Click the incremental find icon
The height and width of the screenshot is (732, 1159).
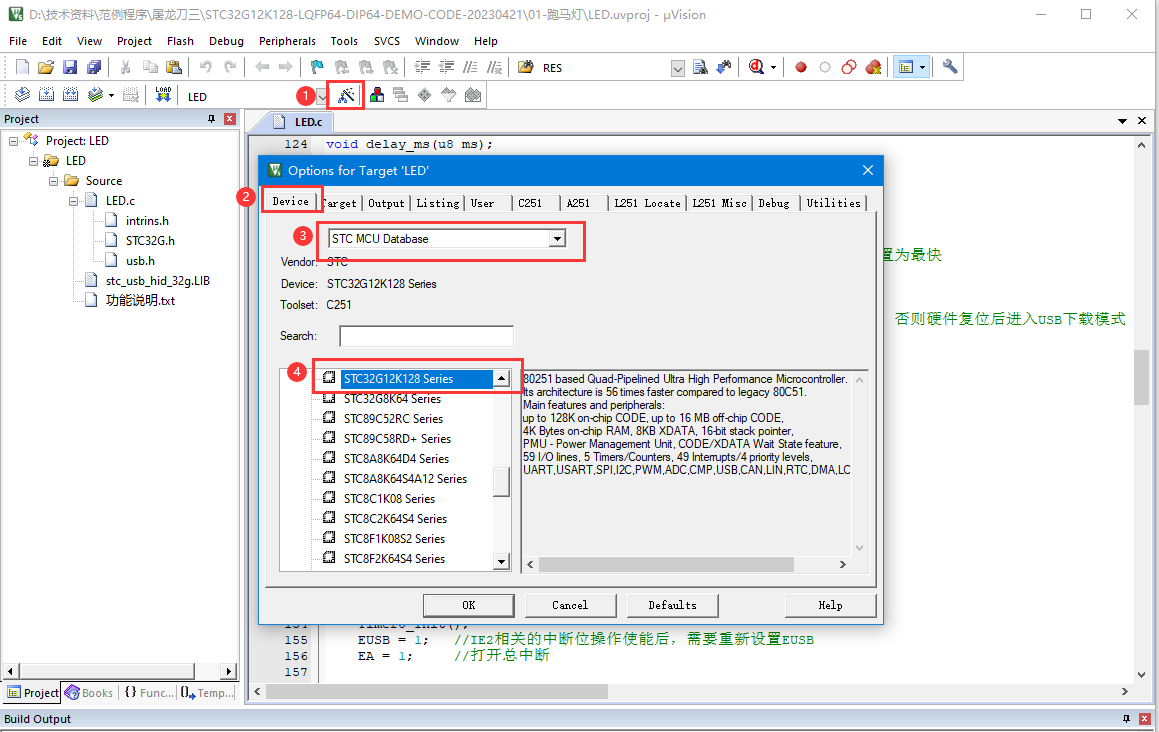724,67
